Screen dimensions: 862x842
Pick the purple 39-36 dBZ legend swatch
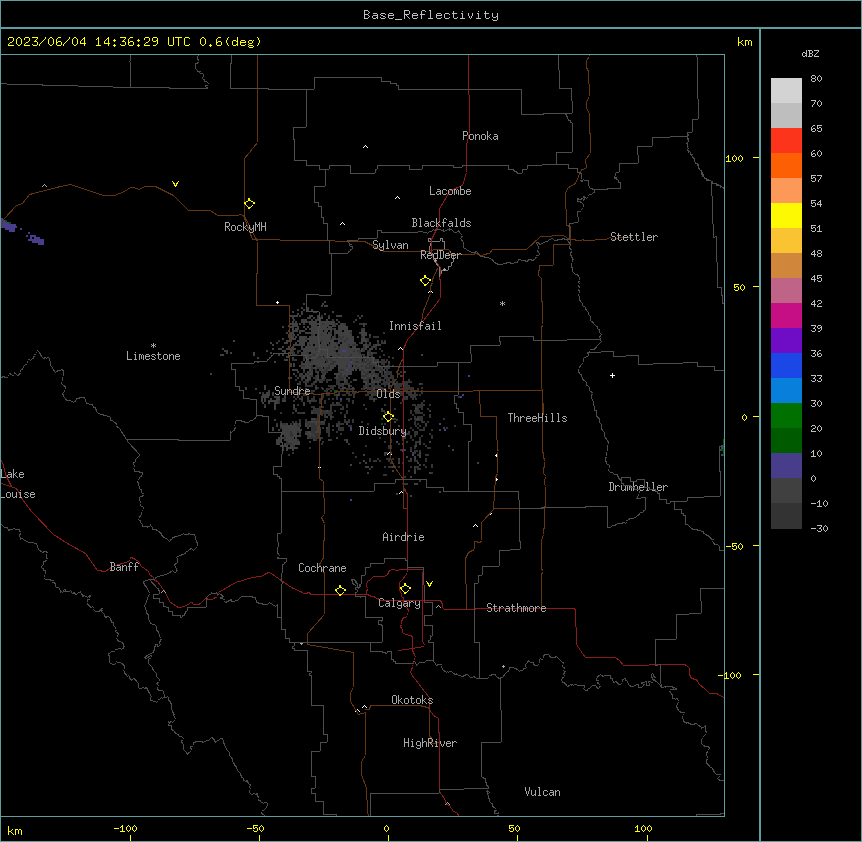click(x=786, y=341)
